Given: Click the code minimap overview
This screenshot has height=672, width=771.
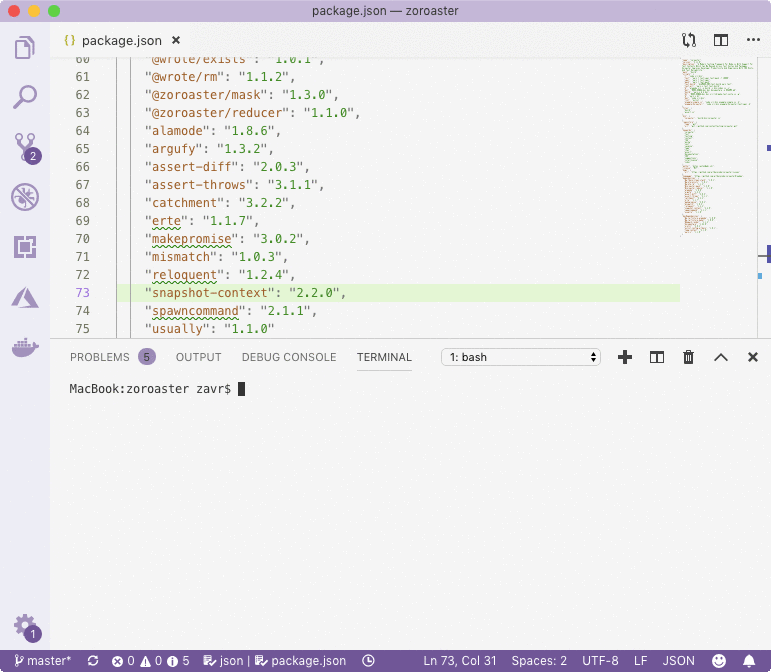Looking at the screenshot, I should click(x=718, y=147).
